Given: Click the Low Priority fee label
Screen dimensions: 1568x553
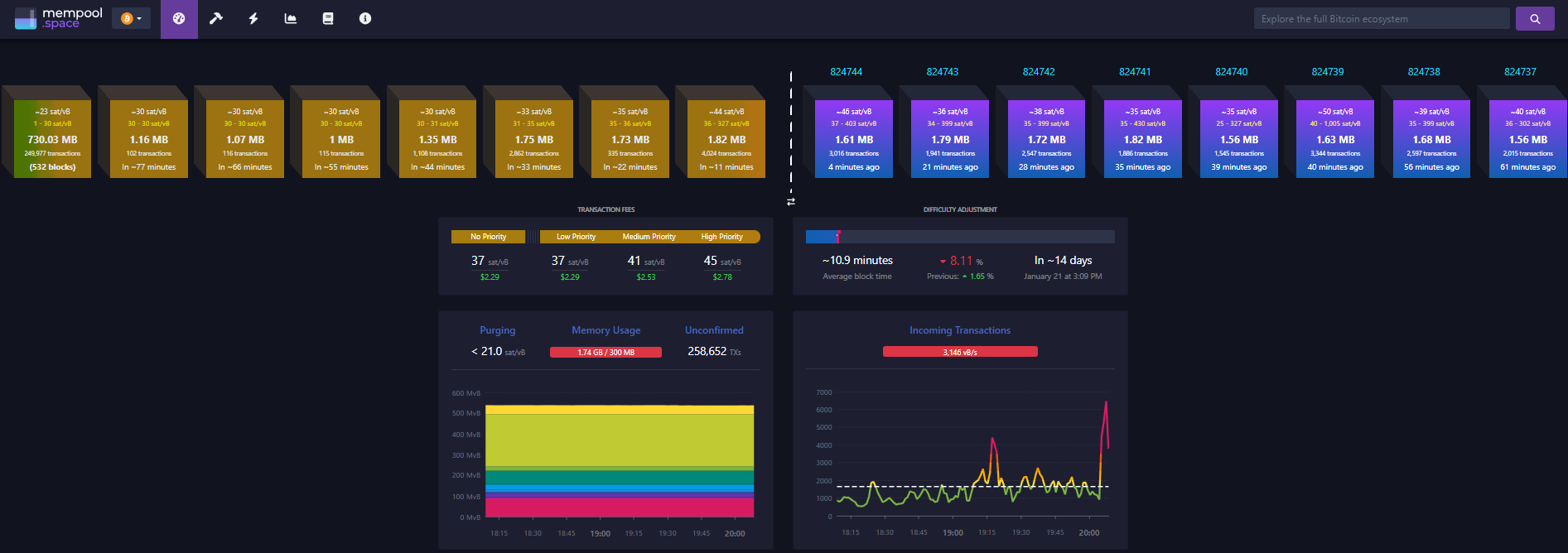Looking at the screenshot, I should [x=576, y=237].
